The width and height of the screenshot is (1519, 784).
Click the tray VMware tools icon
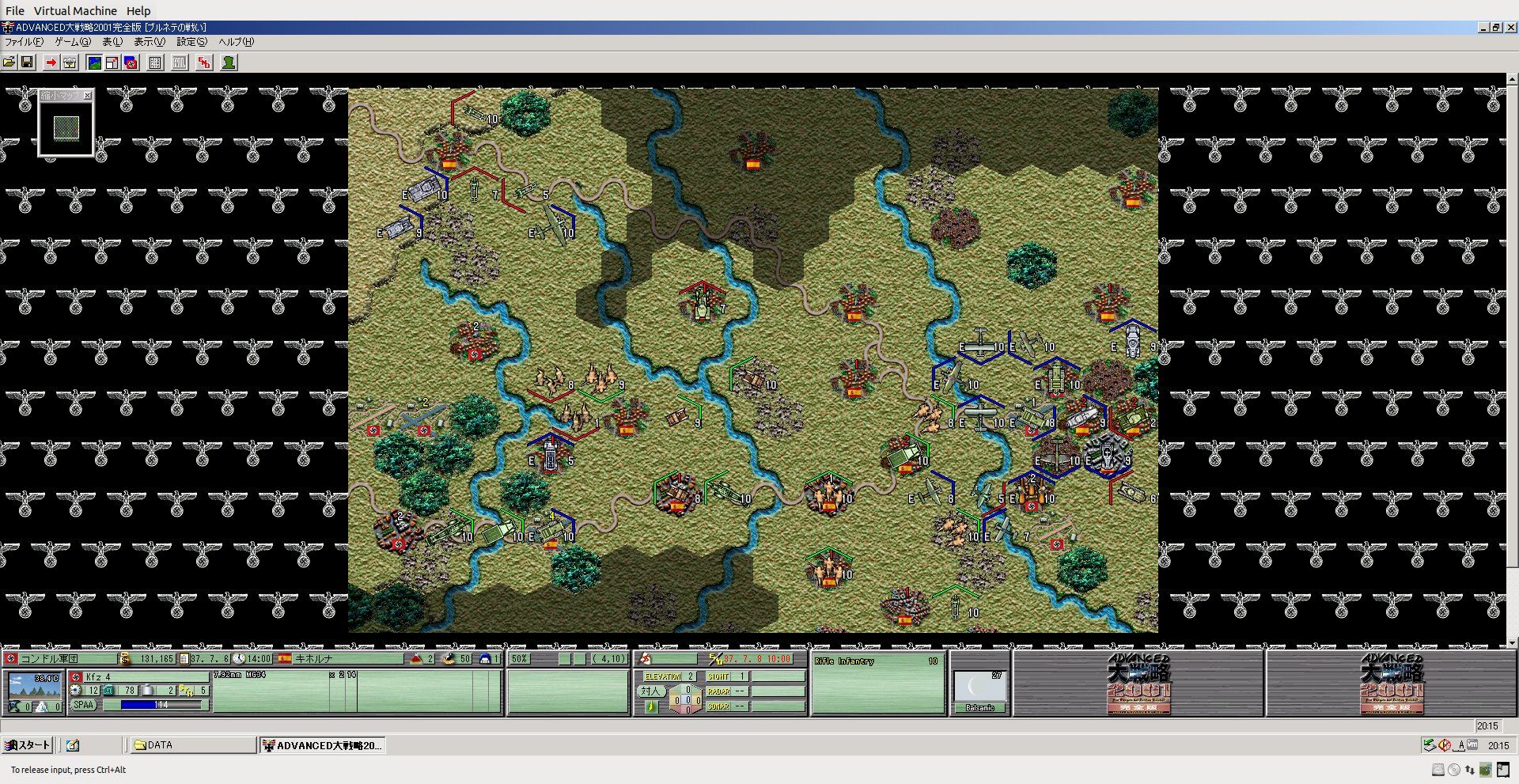point(1472,745)
